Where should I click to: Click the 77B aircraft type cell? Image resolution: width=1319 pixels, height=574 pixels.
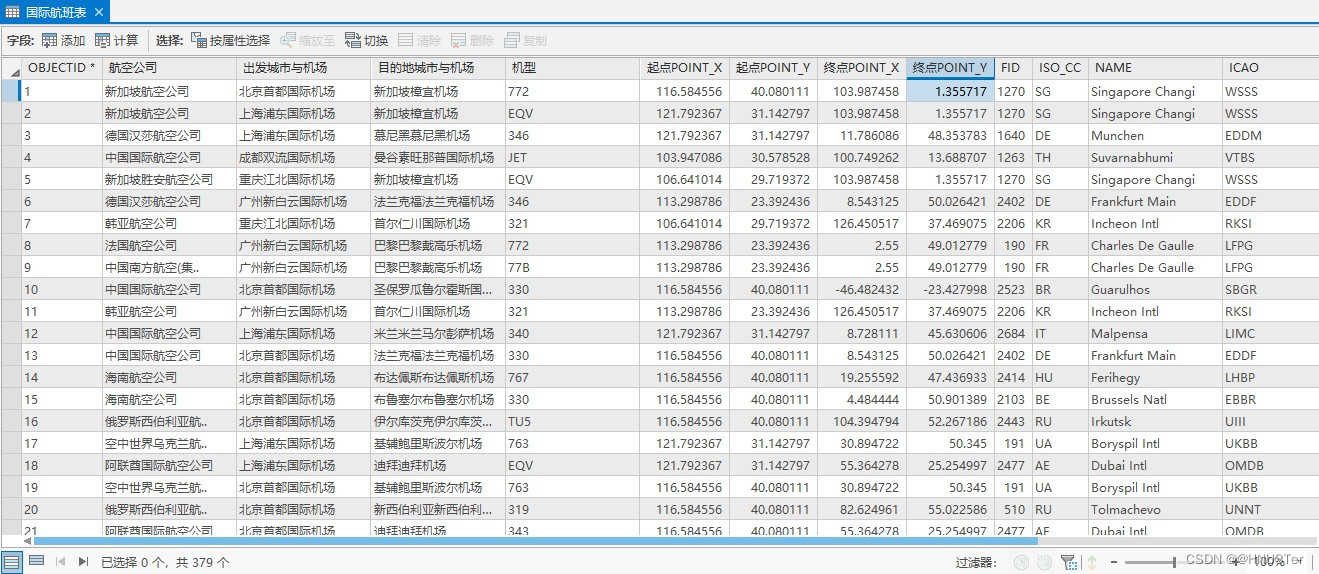(572, 267)
